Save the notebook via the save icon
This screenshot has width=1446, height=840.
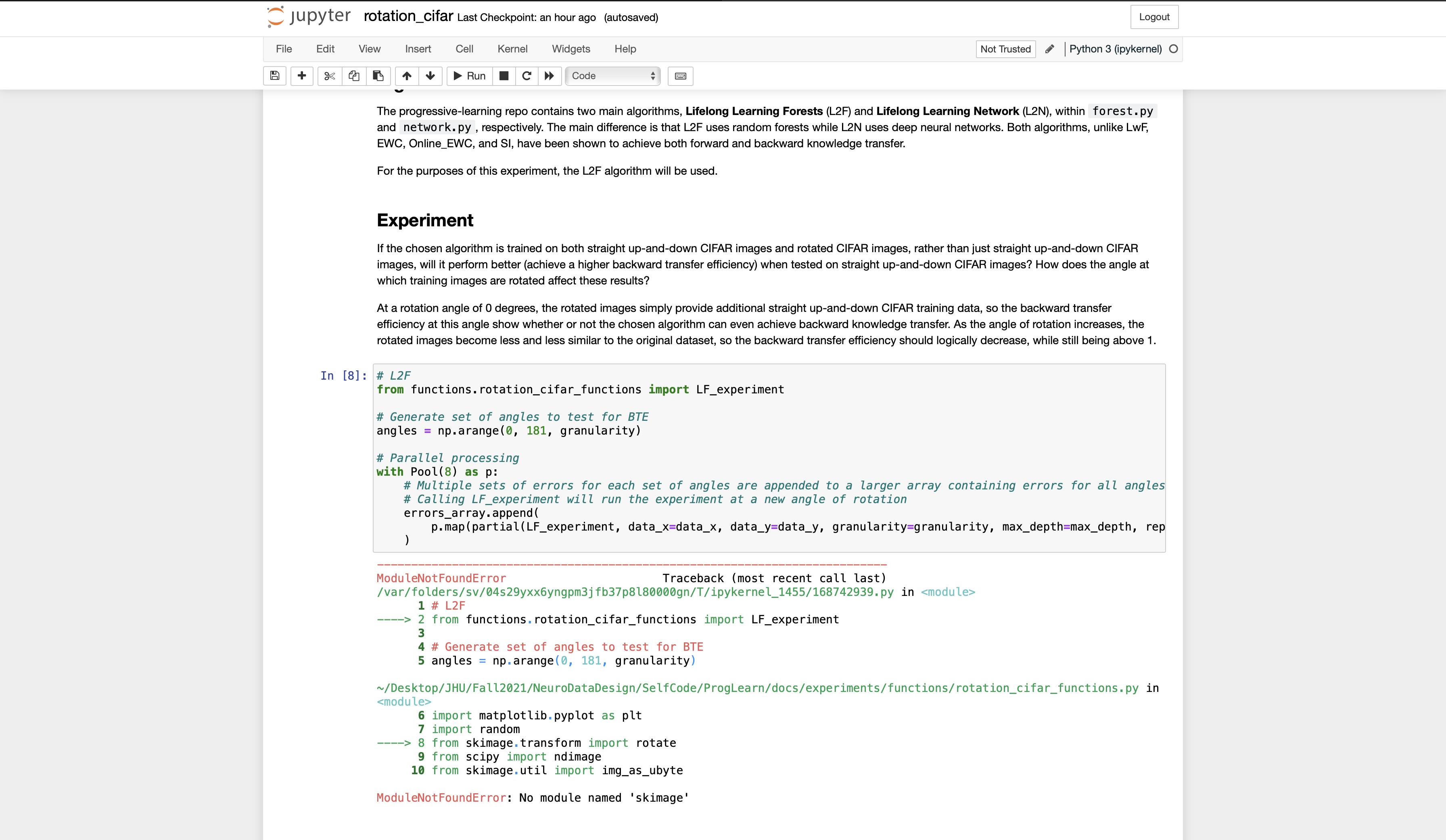[274, 76]
